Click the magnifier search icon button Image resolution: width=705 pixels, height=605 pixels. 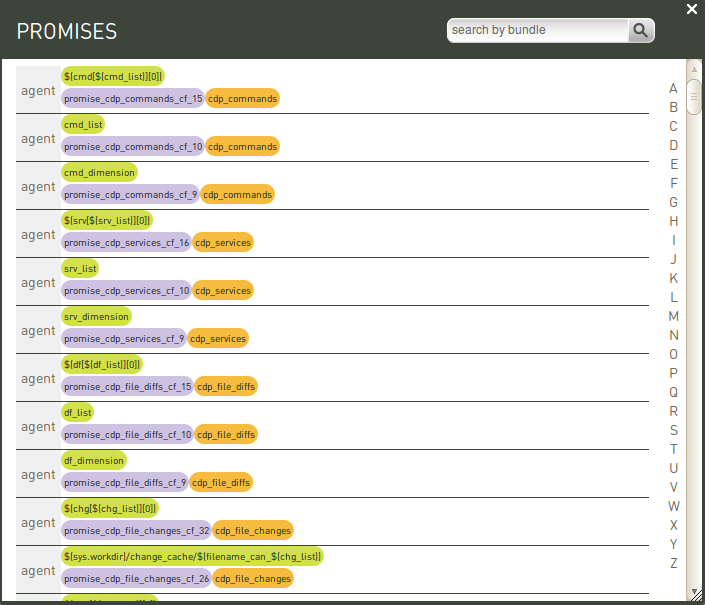640,31
